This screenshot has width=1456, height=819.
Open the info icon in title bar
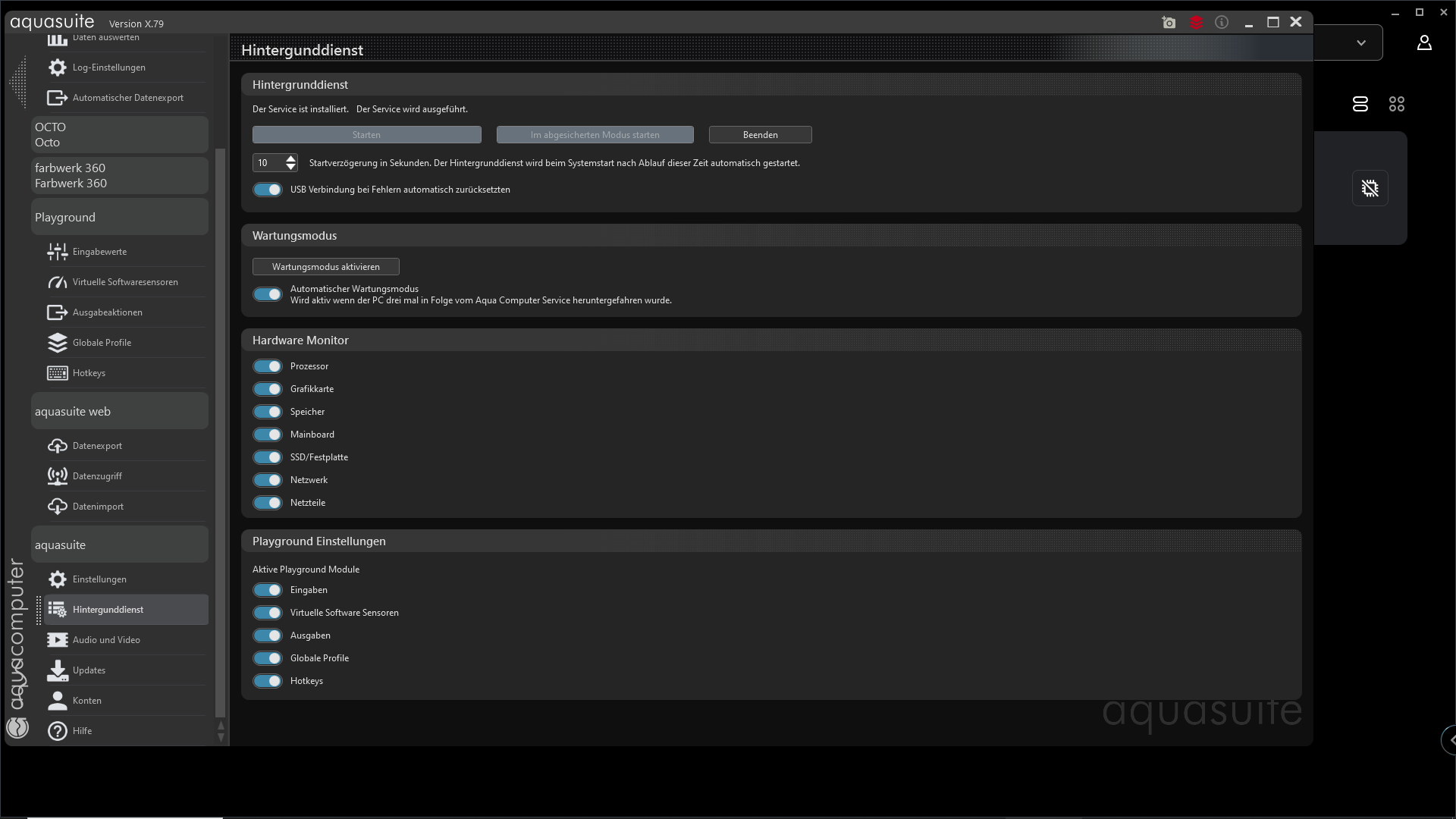(1222, 23)
